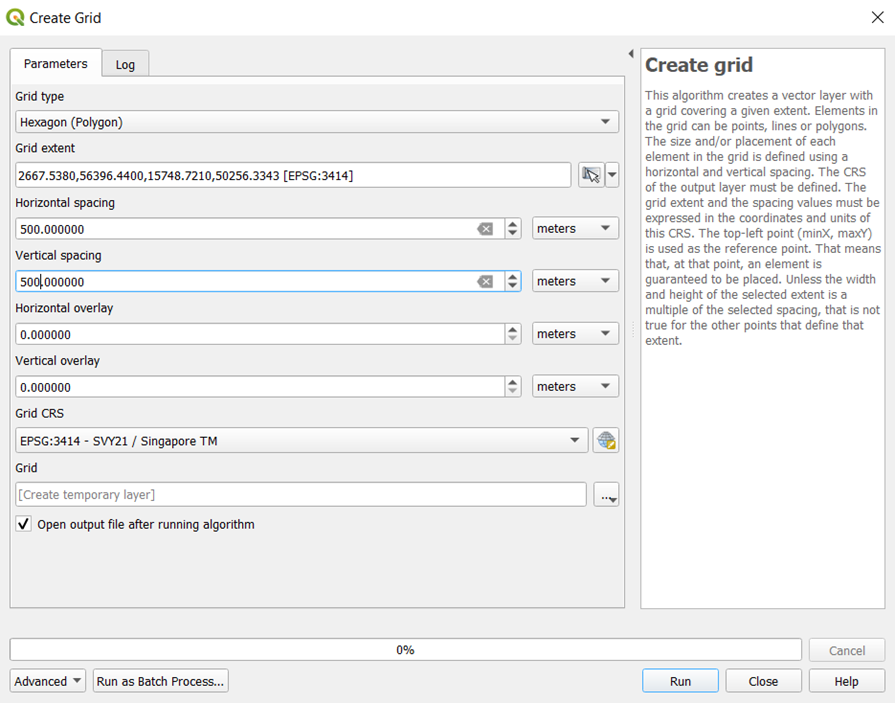The height and width of the screenshot is (703, 895).
Task: Open the Grid CRS dropdown
Action: (x=301, y=440)
